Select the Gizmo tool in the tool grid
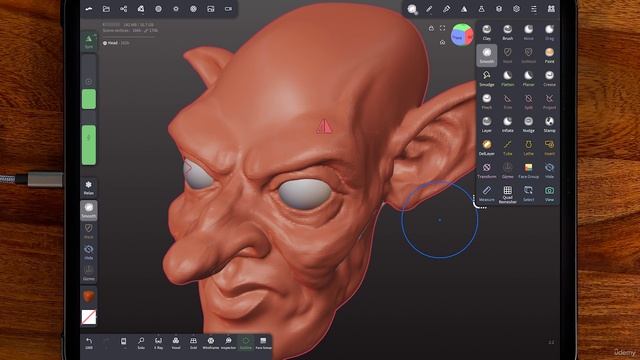Screen dimensions: 640x360 point(507,171)
